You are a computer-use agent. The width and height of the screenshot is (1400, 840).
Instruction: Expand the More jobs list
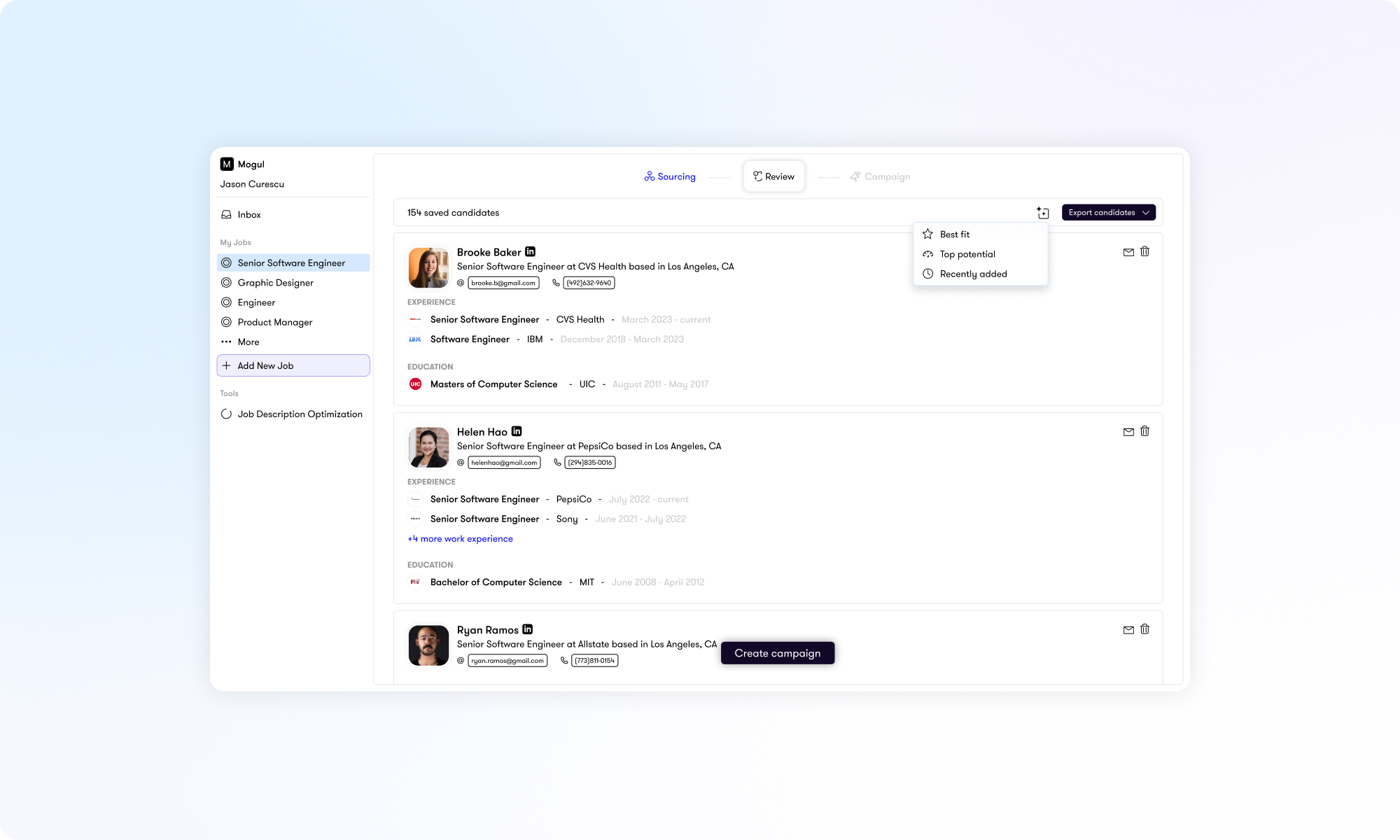pos(248,342)
